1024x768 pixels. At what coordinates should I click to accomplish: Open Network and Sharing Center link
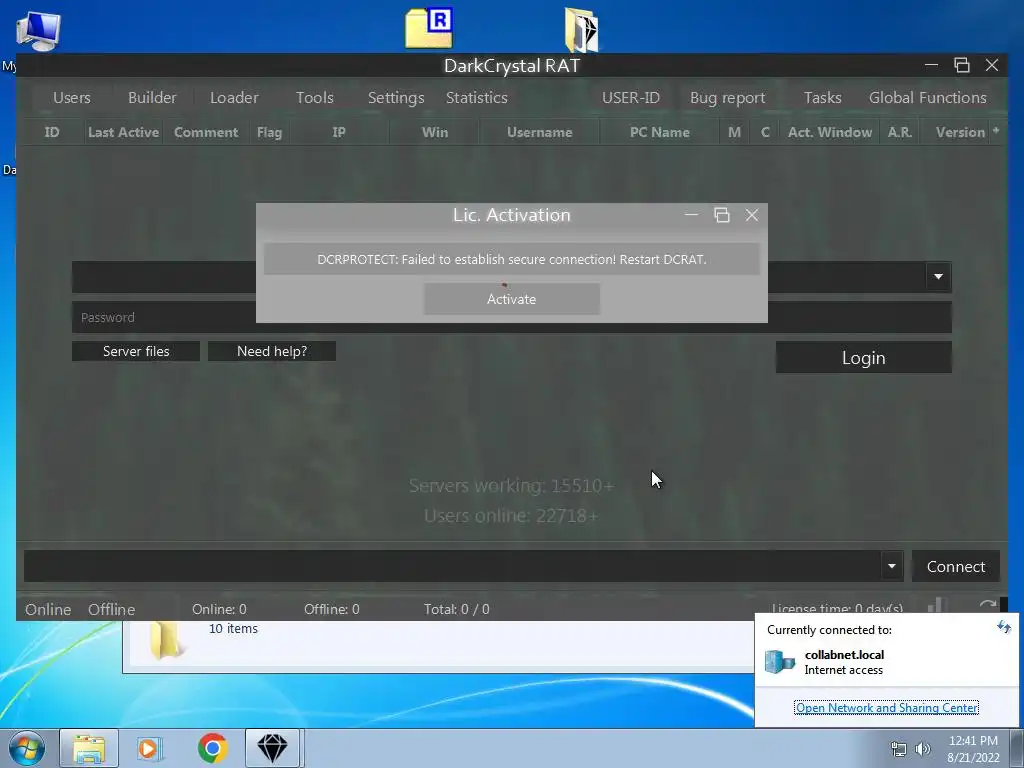[886, 708]
